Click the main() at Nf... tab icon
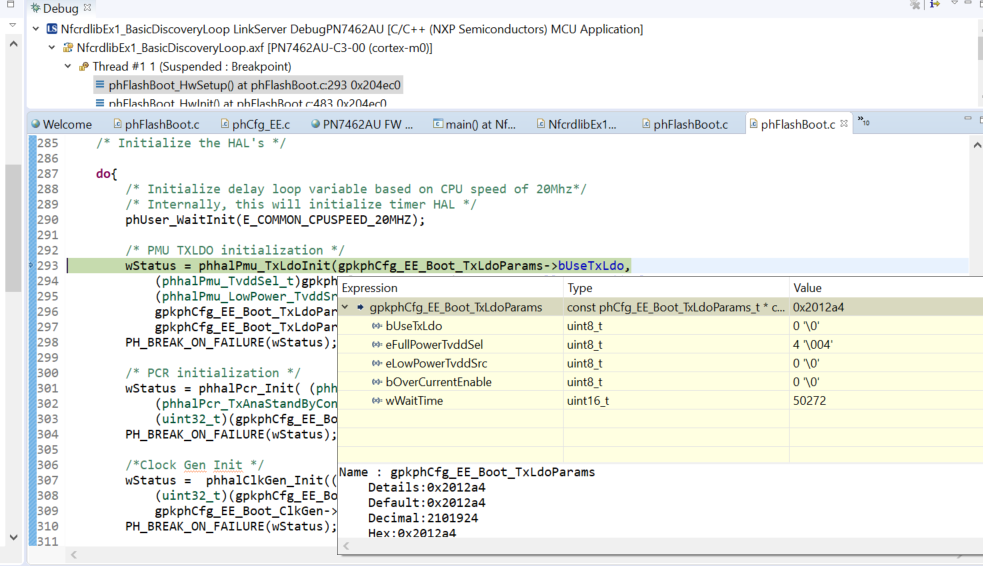This screenshot has width=983, height=566. [438, 124]
